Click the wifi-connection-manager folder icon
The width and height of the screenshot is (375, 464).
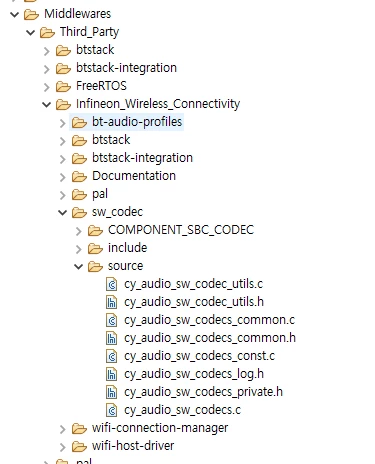click(79, 428)
